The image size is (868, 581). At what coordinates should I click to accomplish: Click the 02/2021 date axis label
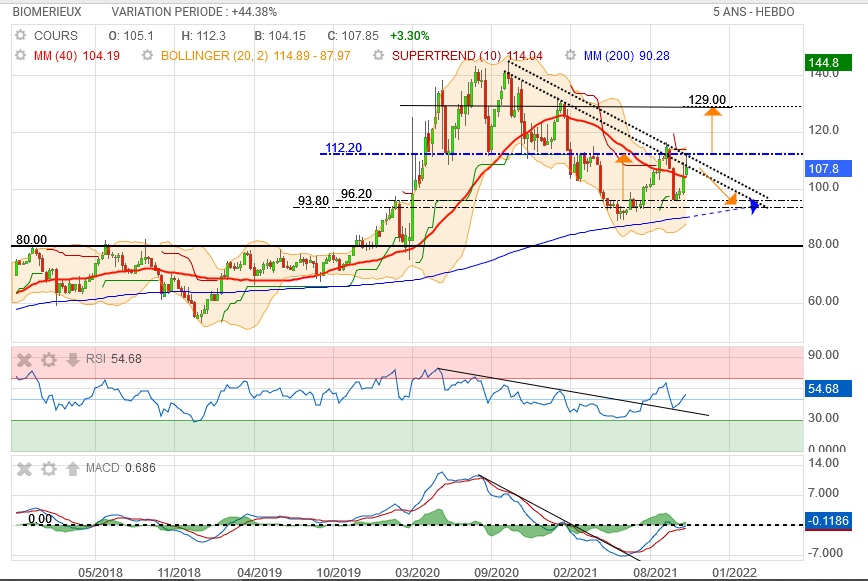[576, 572]
